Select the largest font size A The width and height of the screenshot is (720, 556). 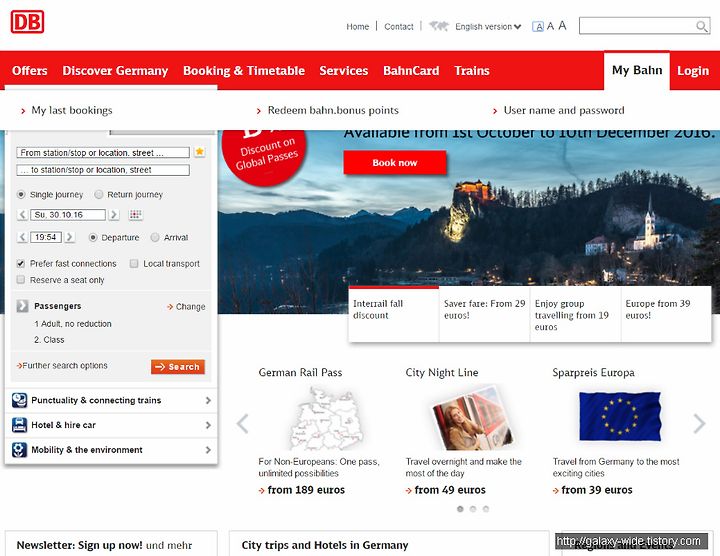pos(562,26)
